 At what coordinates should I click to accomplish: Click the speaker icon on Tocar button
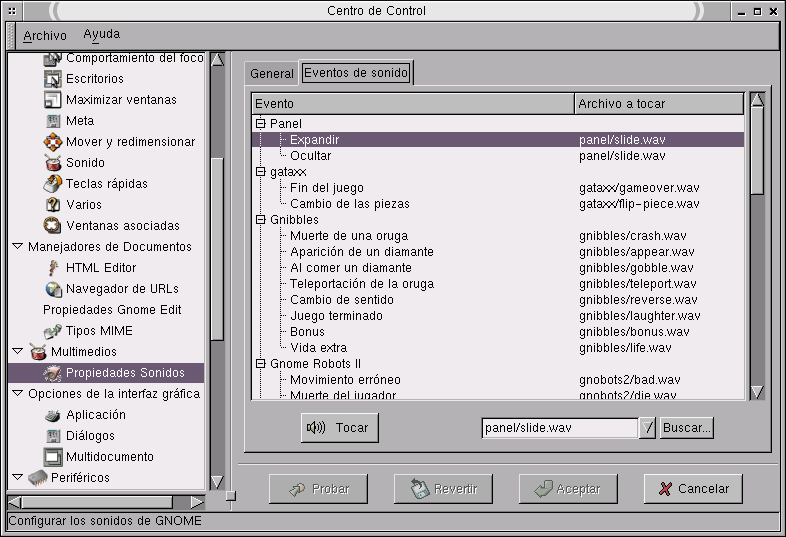[x=316, y=428]
